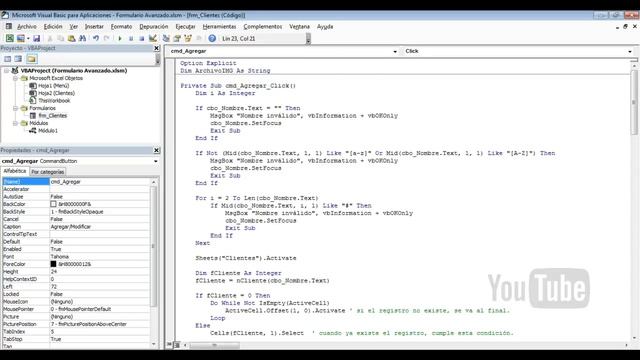This screenshot has height=360, width=640.
Task: Open the Ver menu
Action: (x=73, y=27)
